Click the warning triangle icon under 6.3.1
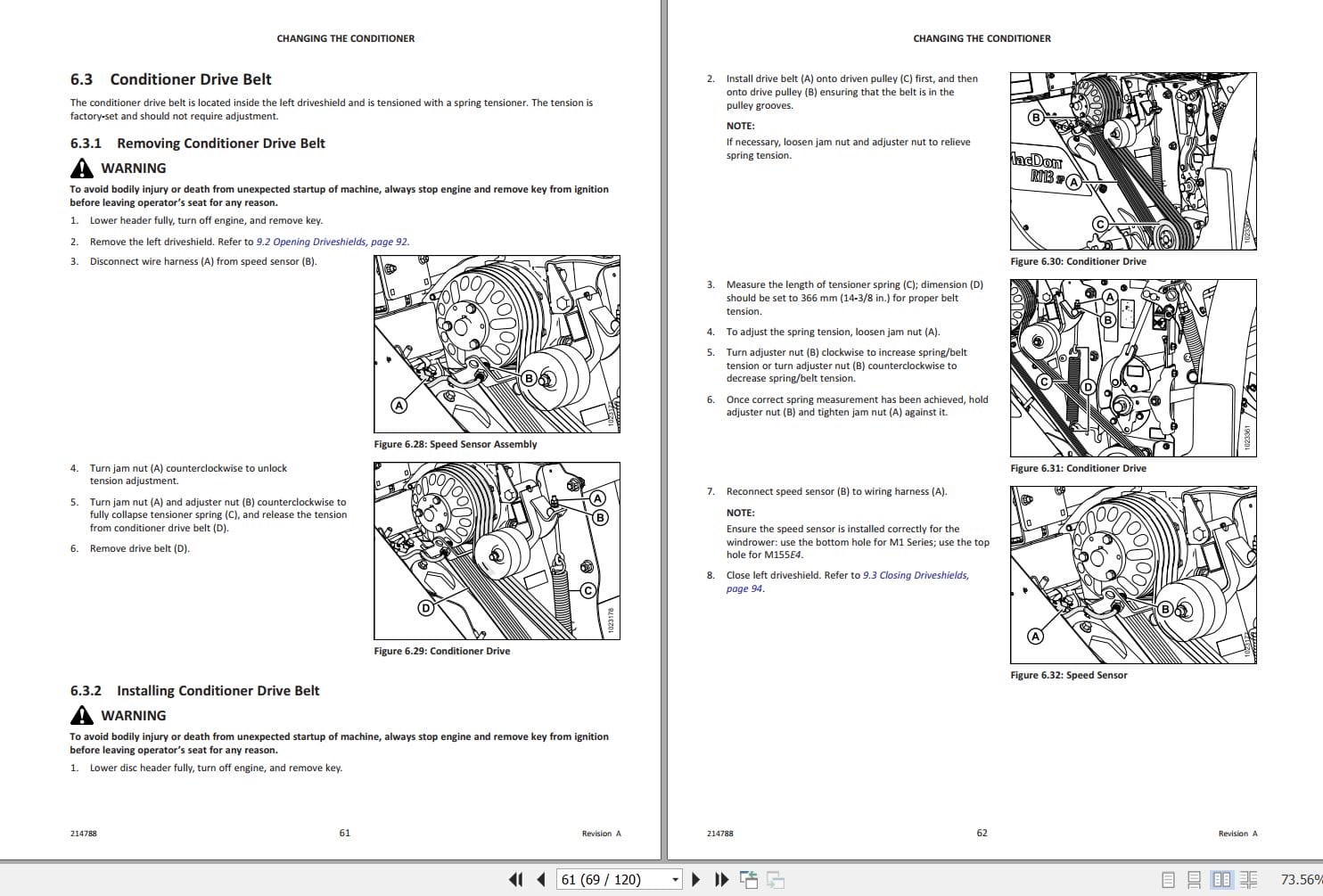The image size is (1323, 896). (x=81, y=168)
